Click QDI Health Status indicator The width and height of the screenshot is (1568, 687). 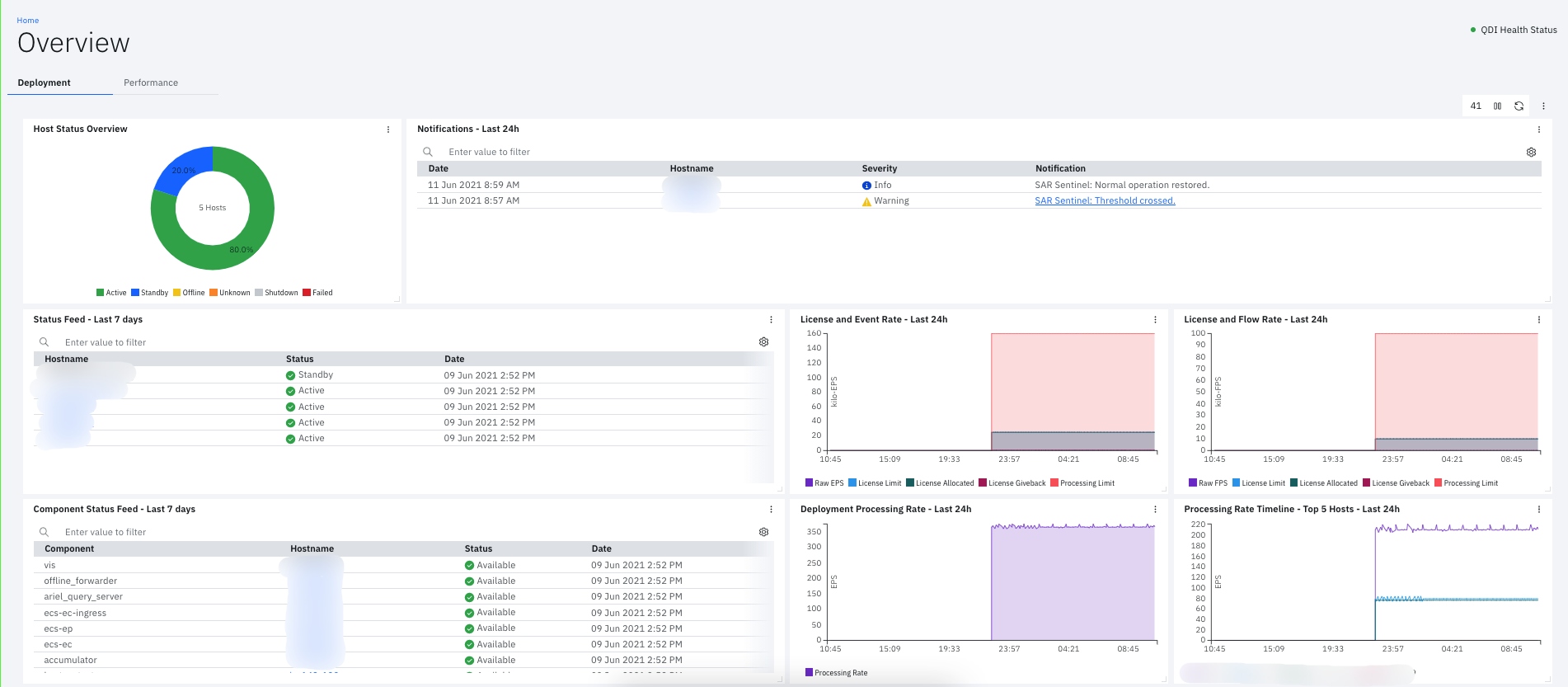(x=1514, y=30)
